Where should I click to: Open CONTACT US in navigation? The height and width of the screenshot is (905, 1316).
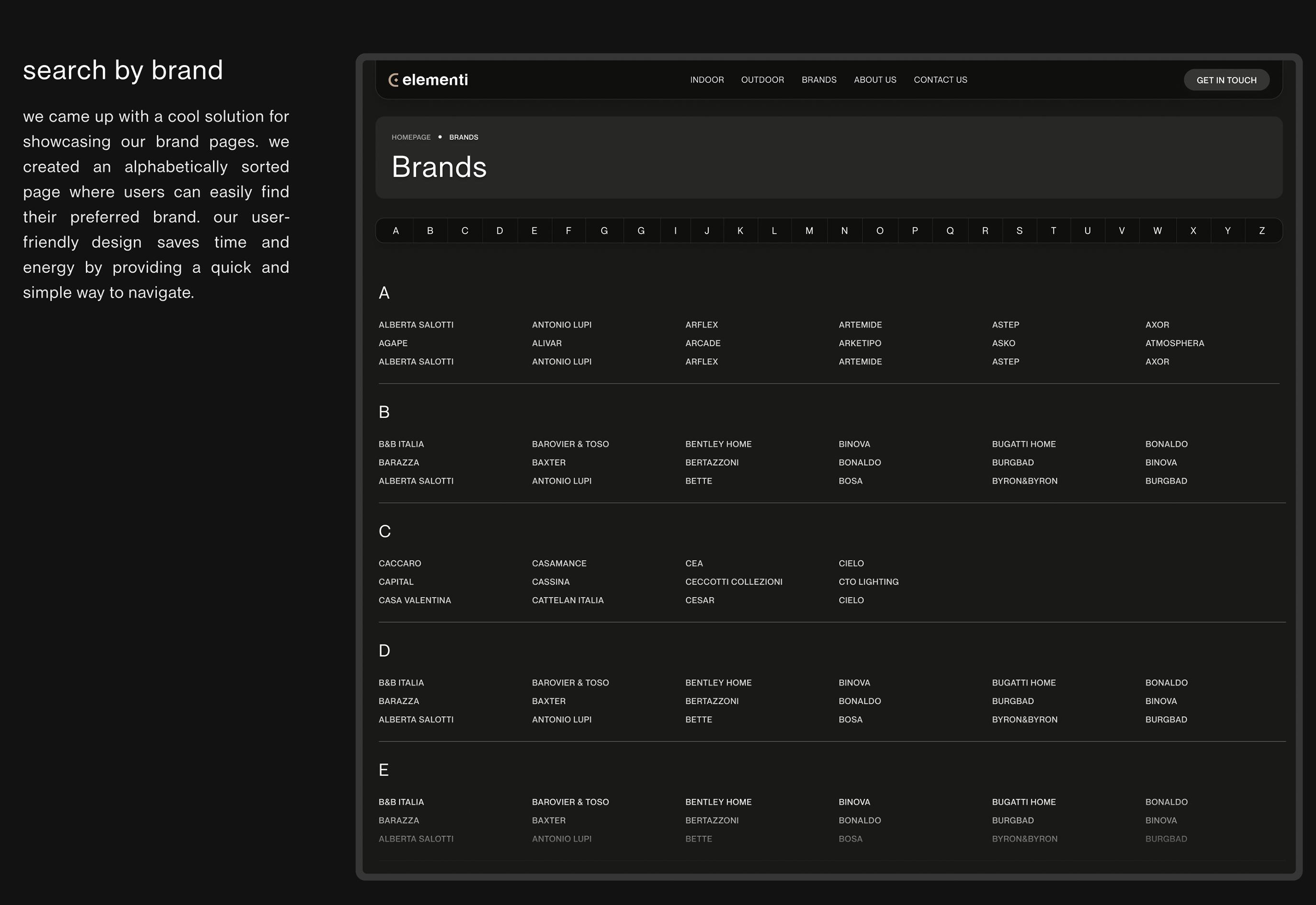[x=940, y=80]
